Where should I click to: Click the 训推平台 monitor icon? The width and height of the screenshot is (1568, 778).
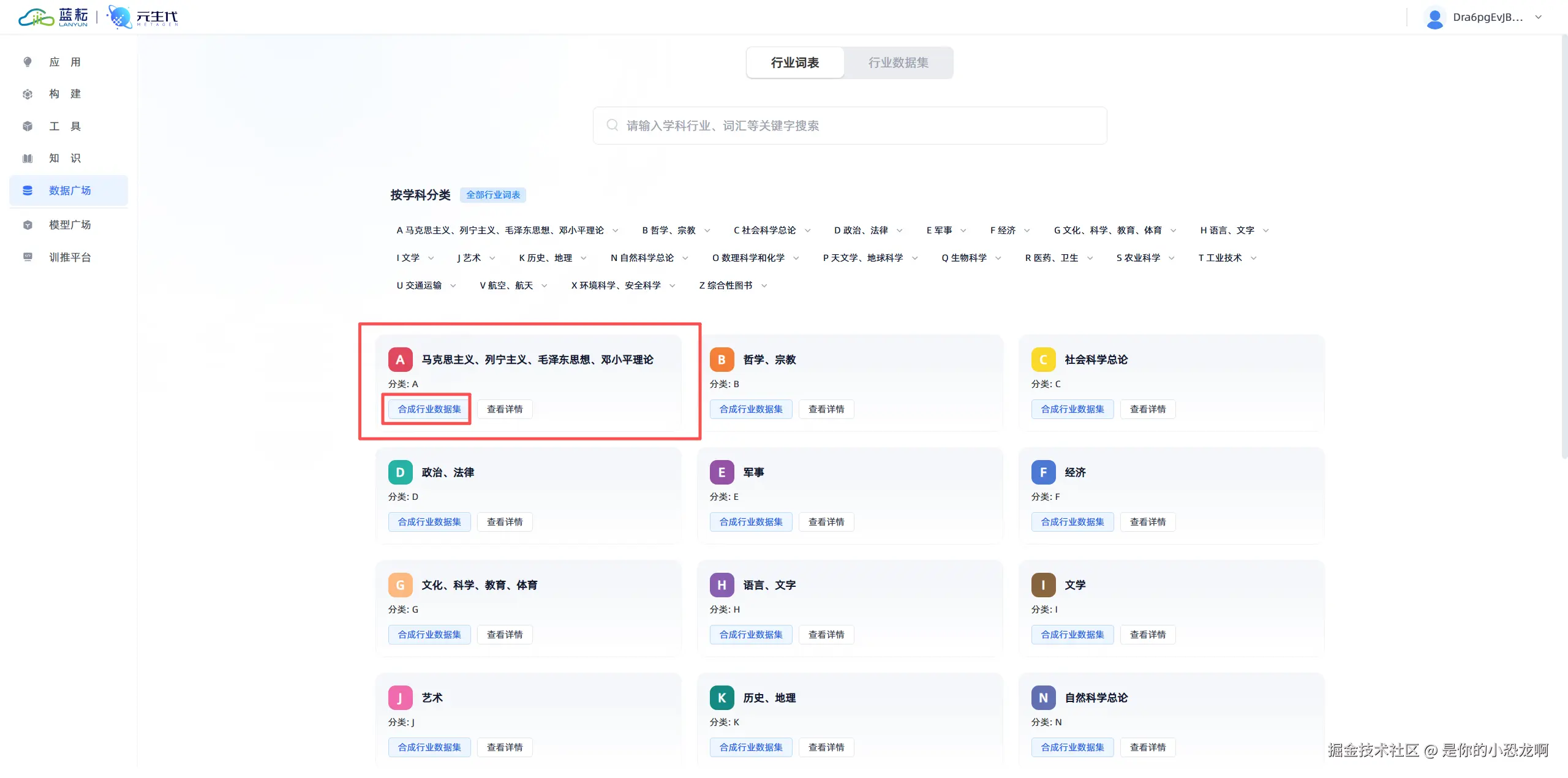(x=28, y=257)
